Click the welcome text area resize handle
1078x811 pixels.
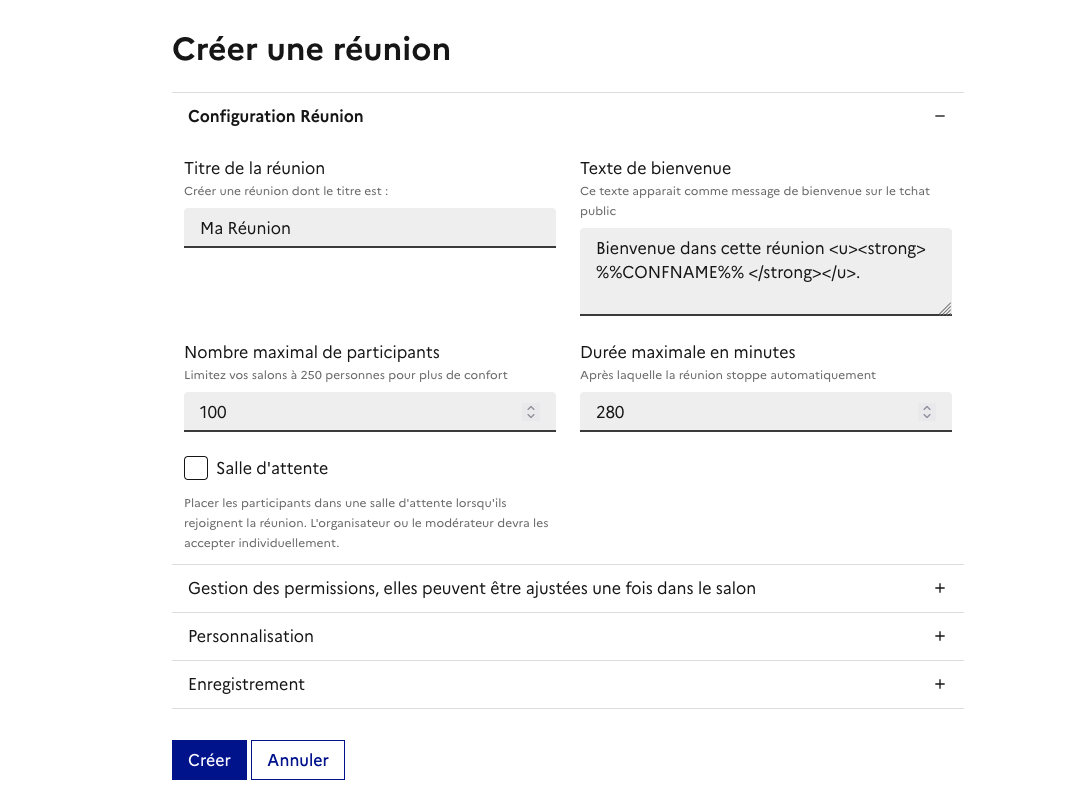(x=945, y=309)
